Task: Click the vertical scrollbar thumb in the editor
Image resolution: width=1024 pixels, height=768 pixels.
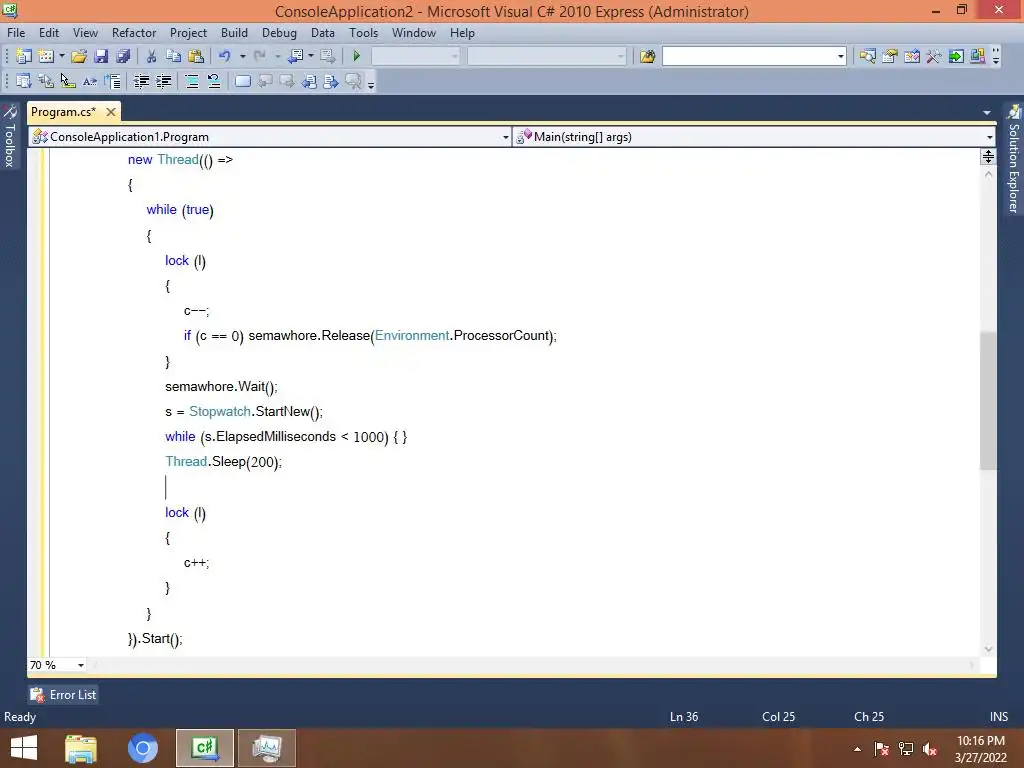Action: tap(988, 400)
